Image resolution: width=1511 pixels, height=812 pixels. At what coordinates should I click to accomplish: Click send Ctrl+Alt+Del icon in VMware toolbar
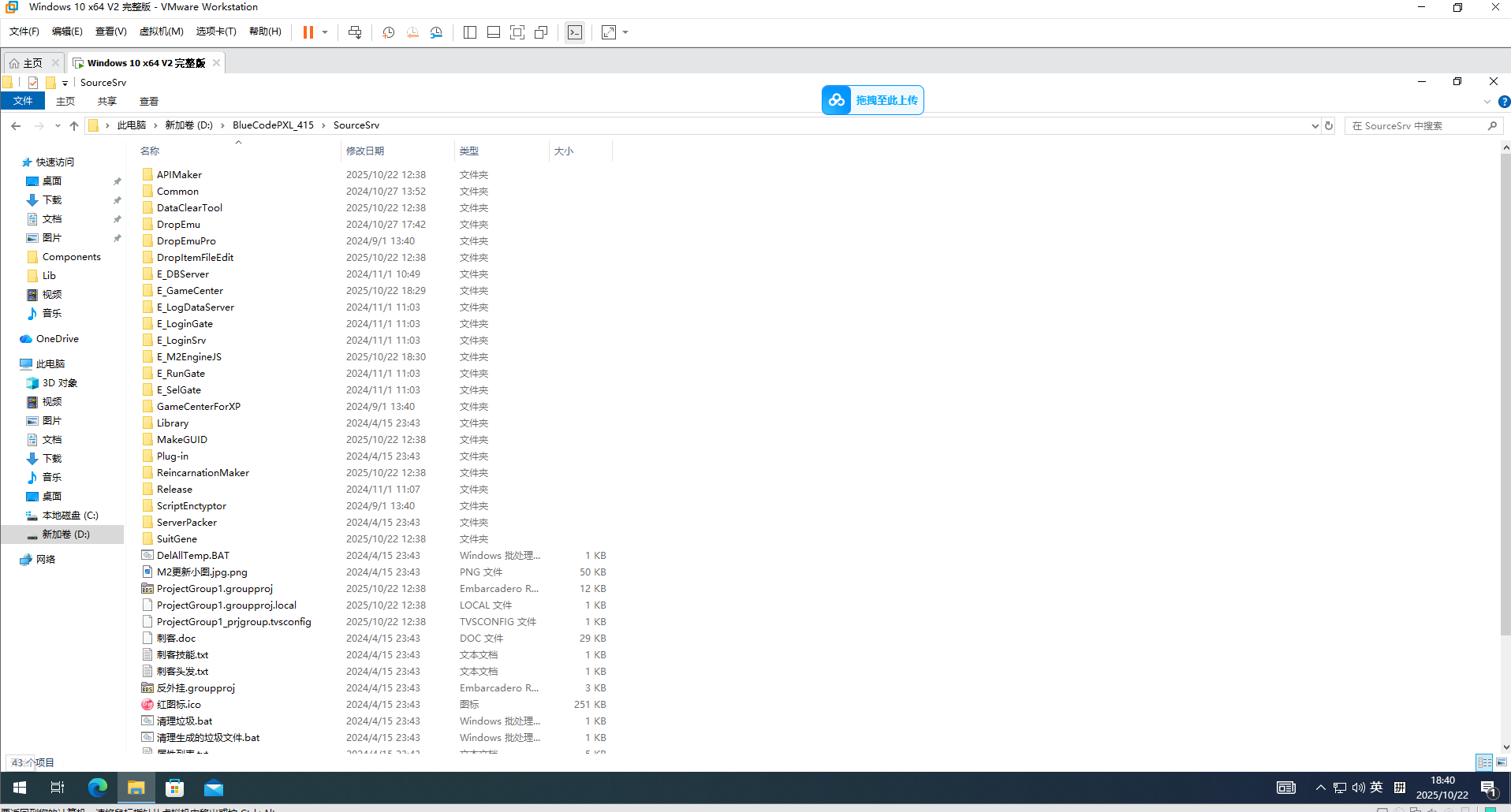point(355,32)
